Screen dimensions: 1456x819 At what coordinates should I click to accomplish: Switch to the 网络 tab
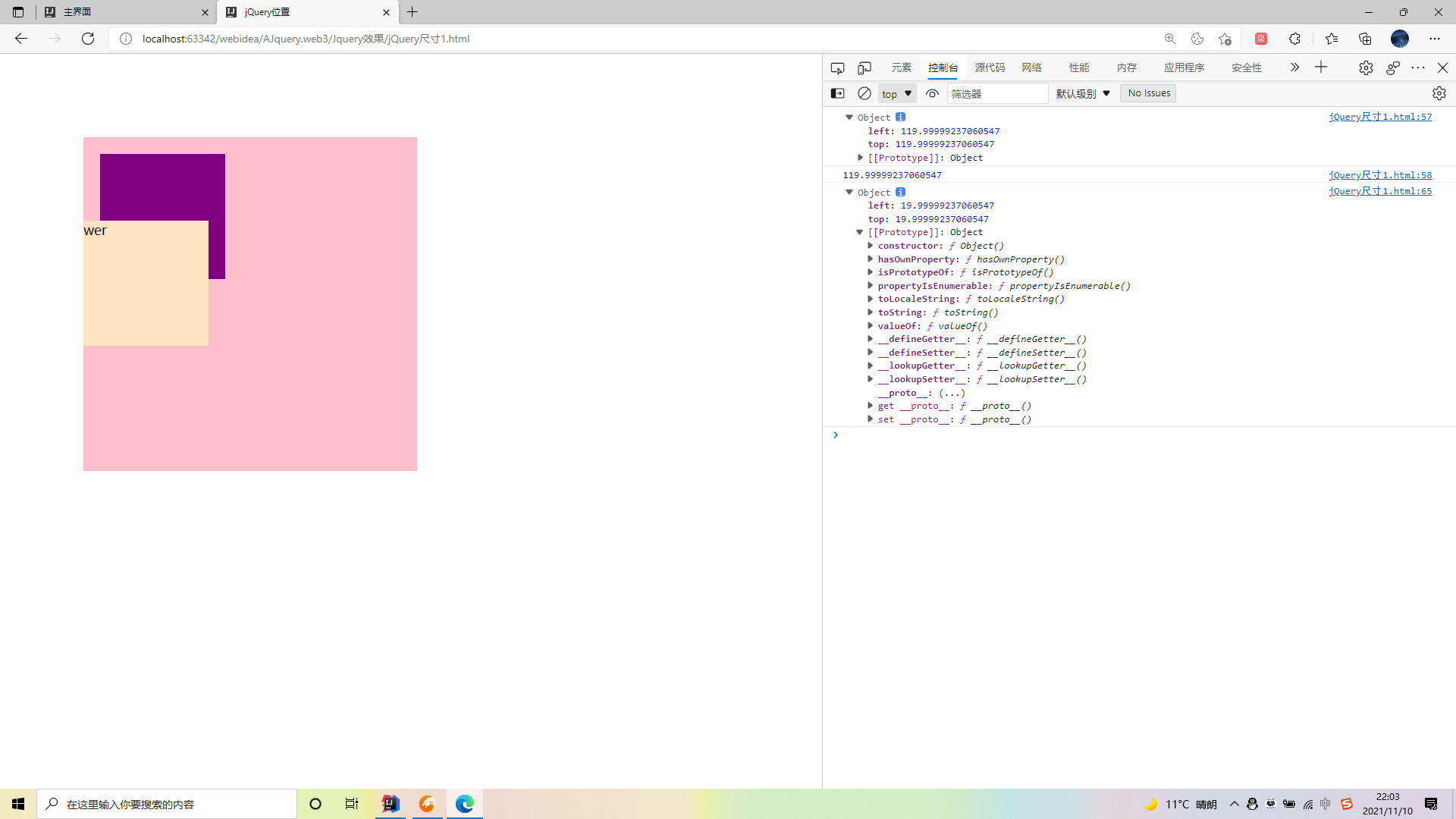(1031, 68)
